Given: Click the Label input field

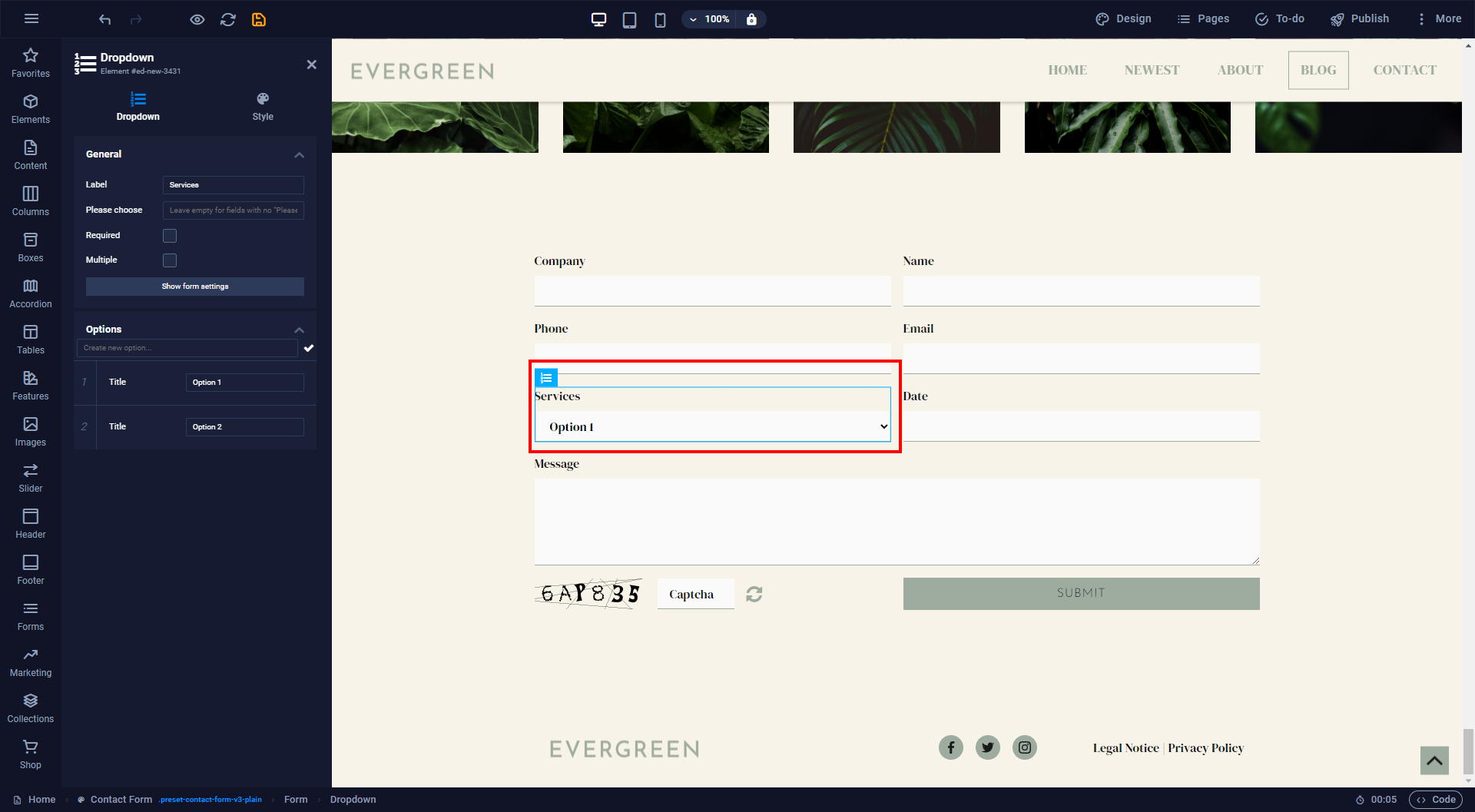Looking at the screenshot, I should tap(233, 185).
